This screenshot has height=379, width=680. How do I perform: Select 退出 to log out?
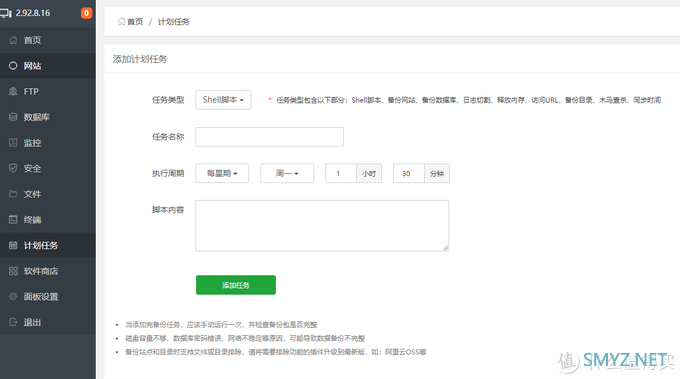click(48, 322)
